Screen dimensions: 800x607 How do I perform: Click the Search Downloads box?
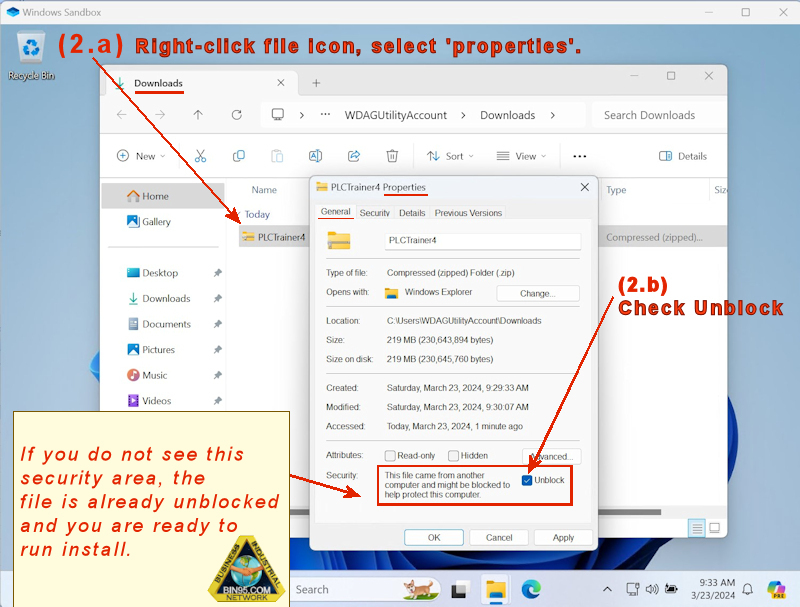[659, 115]
